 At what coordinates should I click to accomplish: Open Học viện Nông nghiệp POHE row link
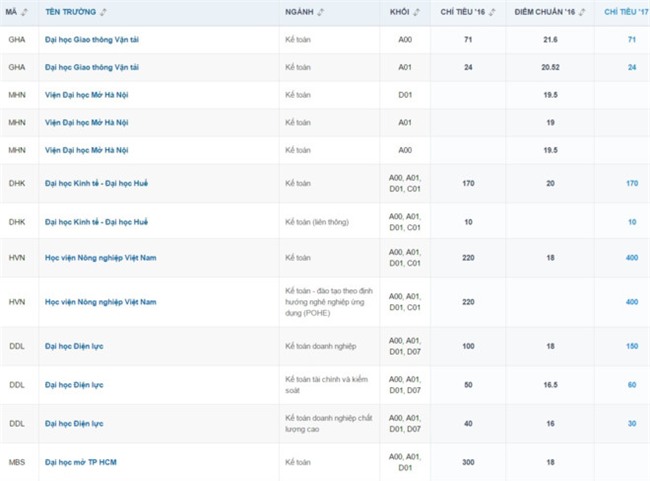click(100, 301)
